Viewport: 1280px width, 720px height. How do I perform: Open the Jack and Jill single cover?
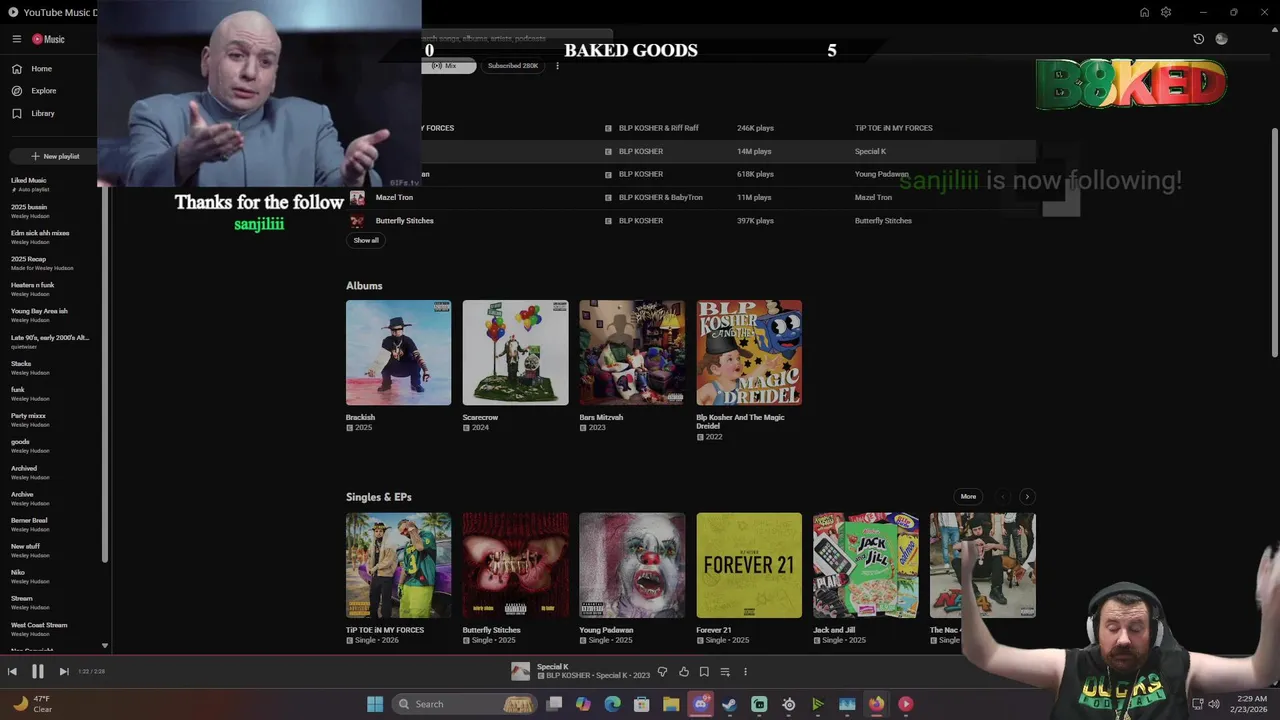(x=866, y=565)
